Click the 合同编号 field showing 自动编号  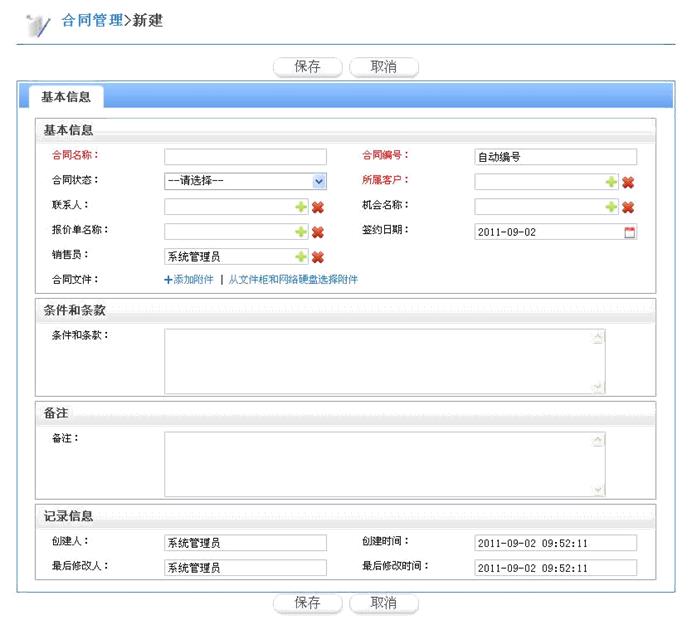click(x=556, y=157)
